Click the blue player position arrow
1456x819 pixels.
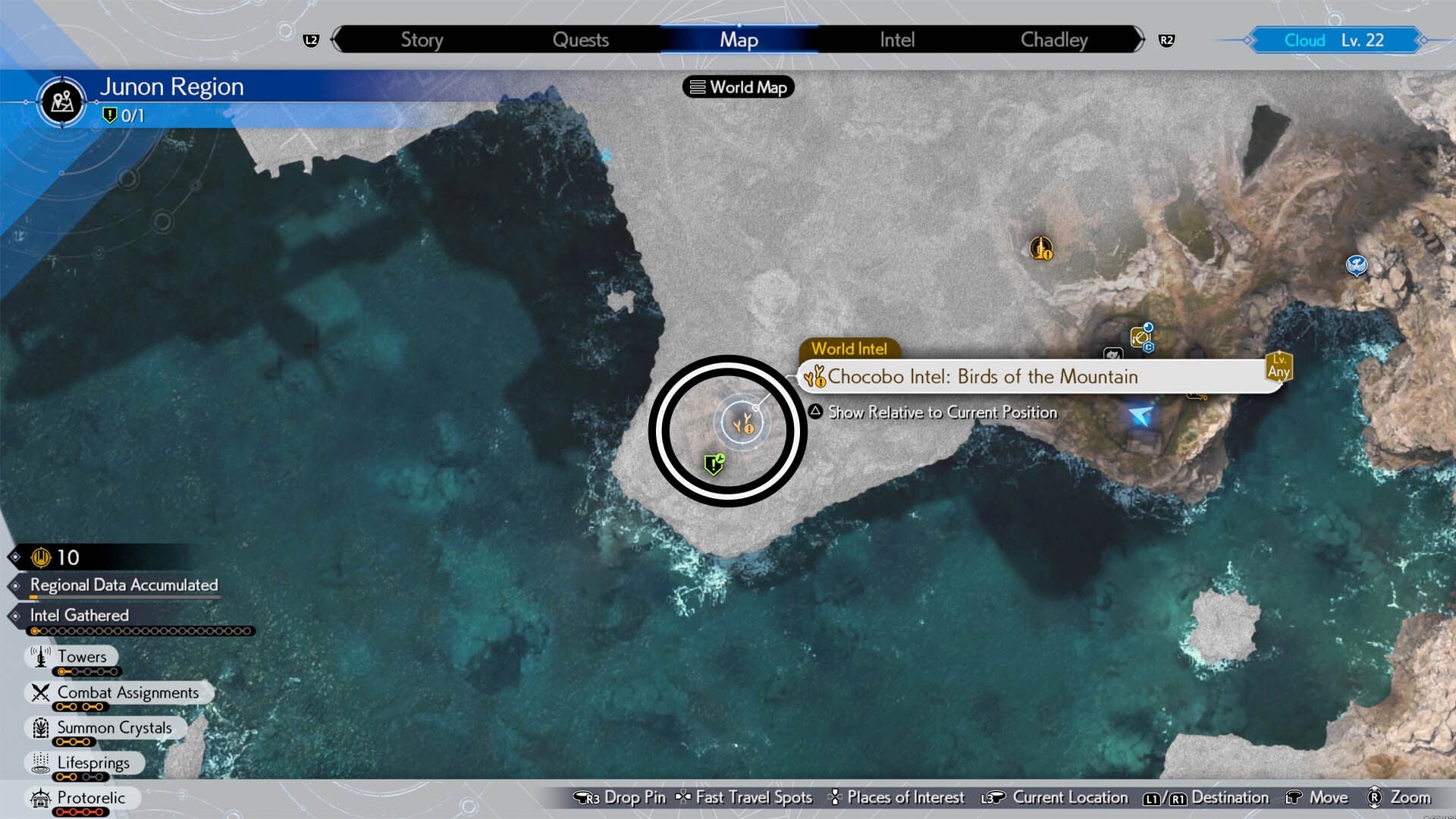pos(1141,415)
